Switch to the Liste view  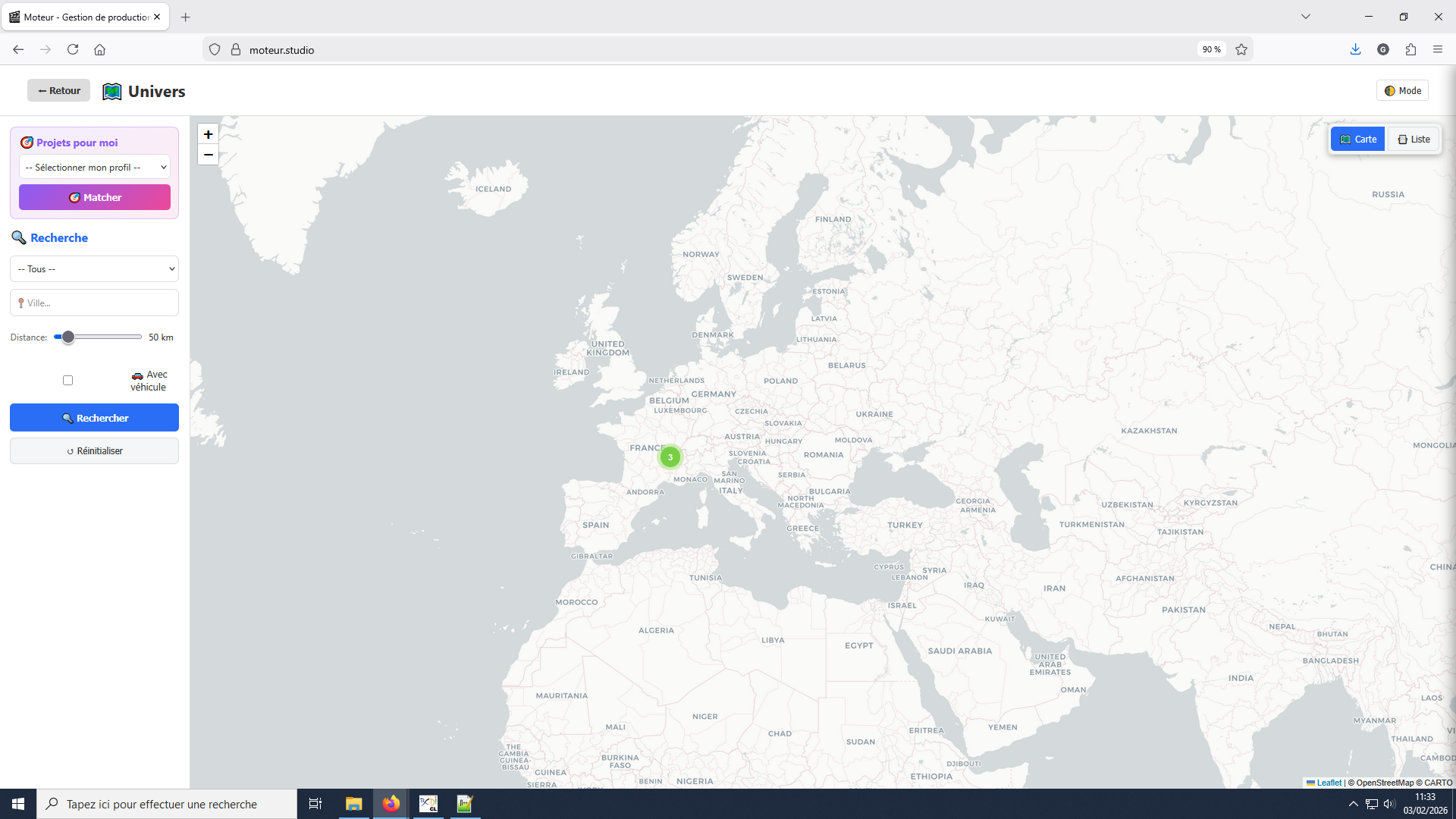click(1412, 139)
